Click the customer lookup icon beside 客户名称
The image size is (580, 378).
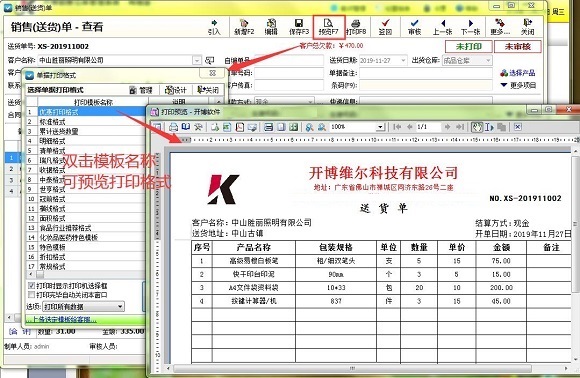point(210,60)
